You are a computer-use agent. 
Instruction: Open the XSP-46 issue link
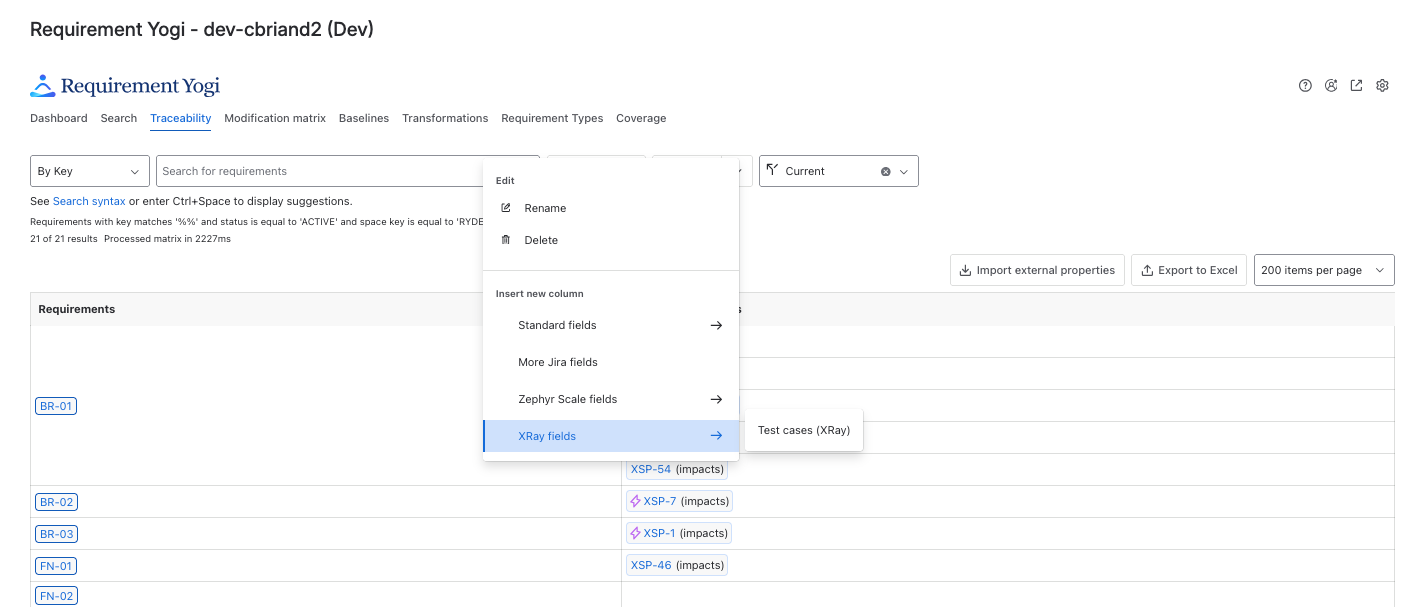point(651,565)
